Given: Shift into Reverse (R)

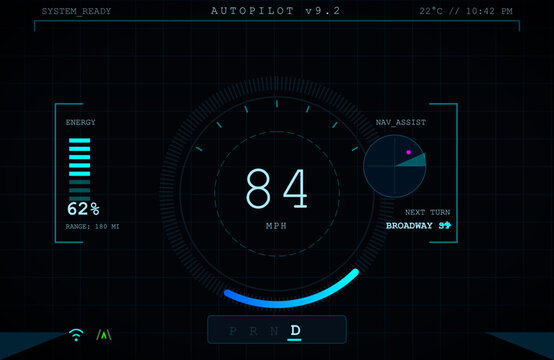Looking at the screenshot, I should pyautogui.click(x=253, y=331).
